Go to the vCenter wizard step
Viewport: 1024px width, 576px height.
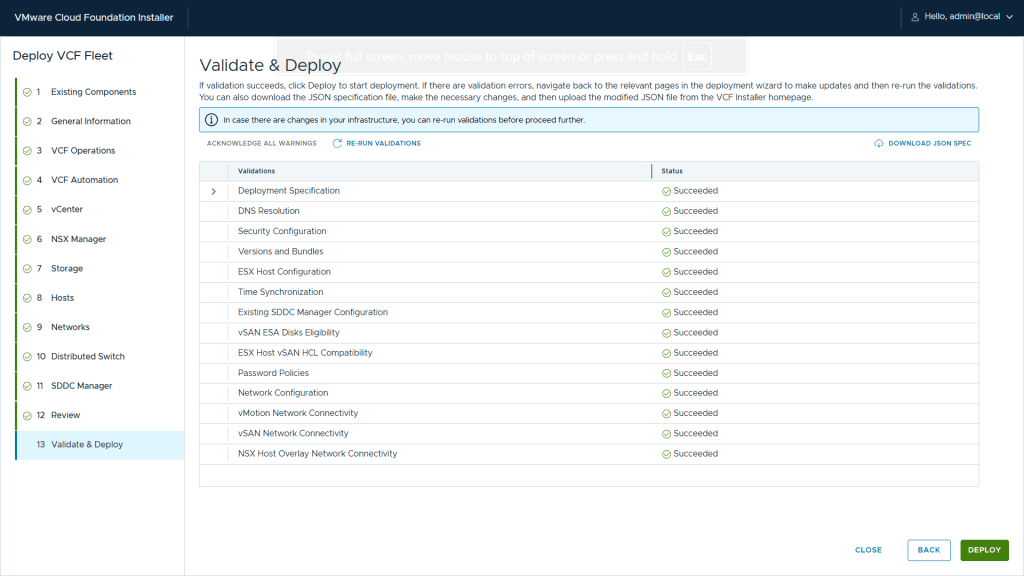click(x=66, y=210)
